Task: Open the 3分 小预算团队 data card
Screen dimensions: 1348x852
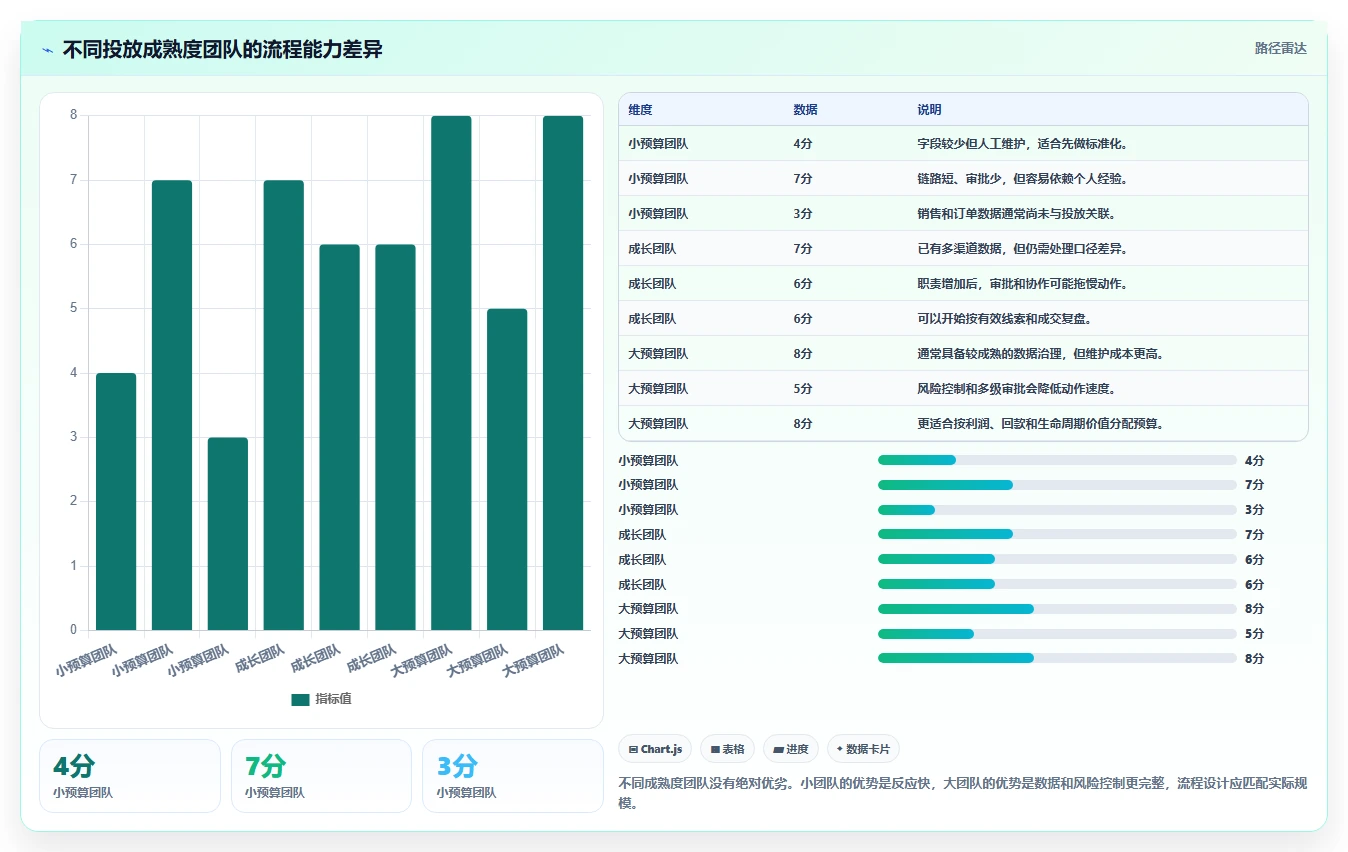Action: pyautogui.click(x=513, y=776)
